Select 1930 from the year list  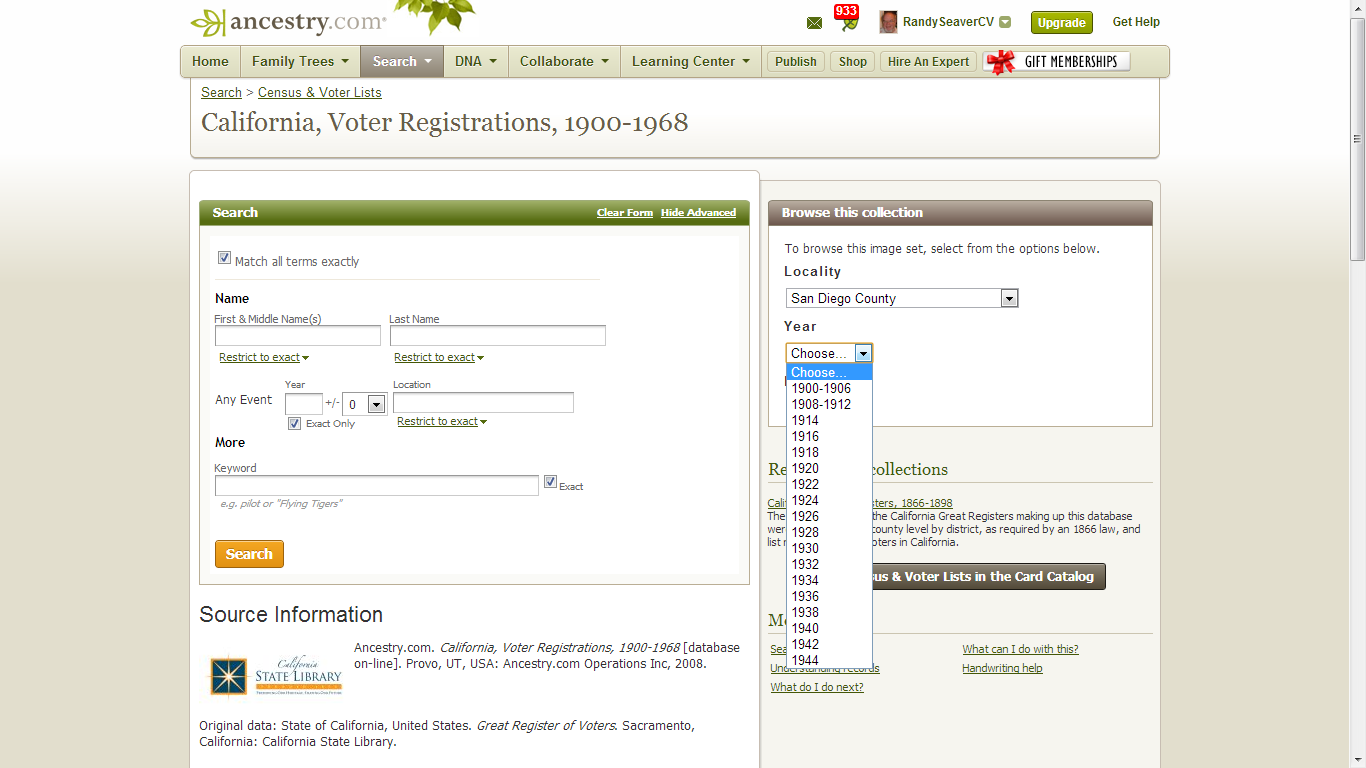(x=829, y=548)
